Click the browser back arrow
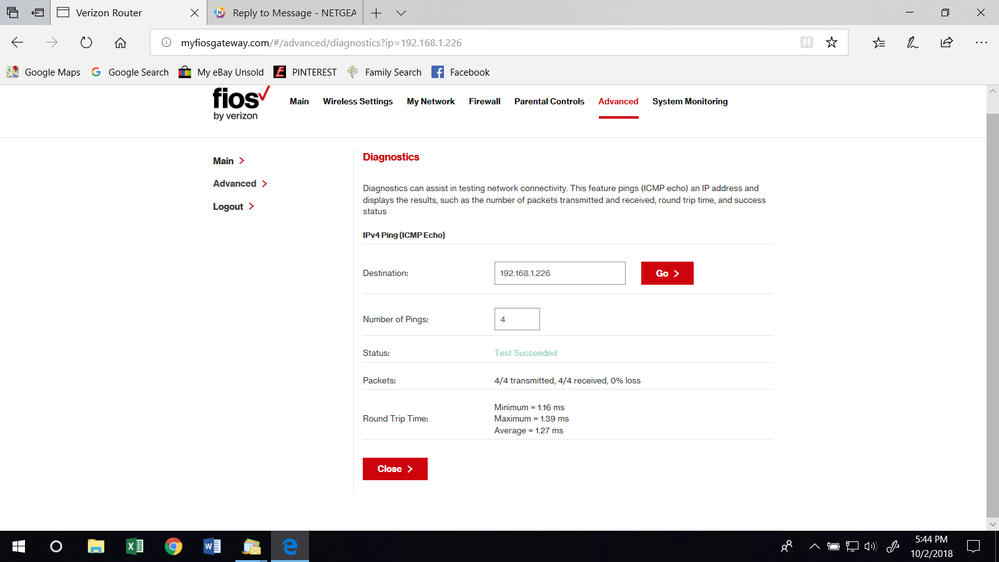 click(x=17, y=43)
